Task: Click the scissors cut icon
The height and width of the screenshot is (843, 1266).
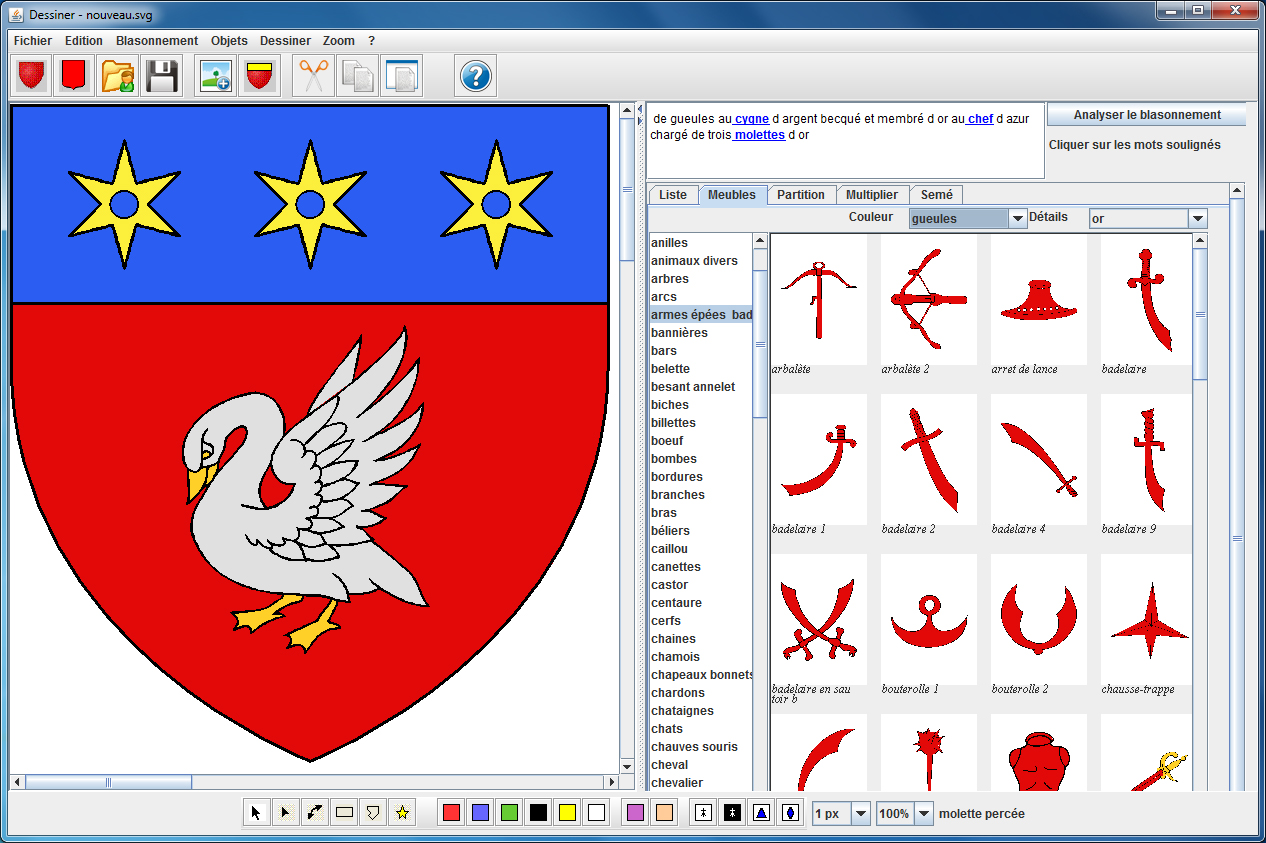Action: (314, 76)
